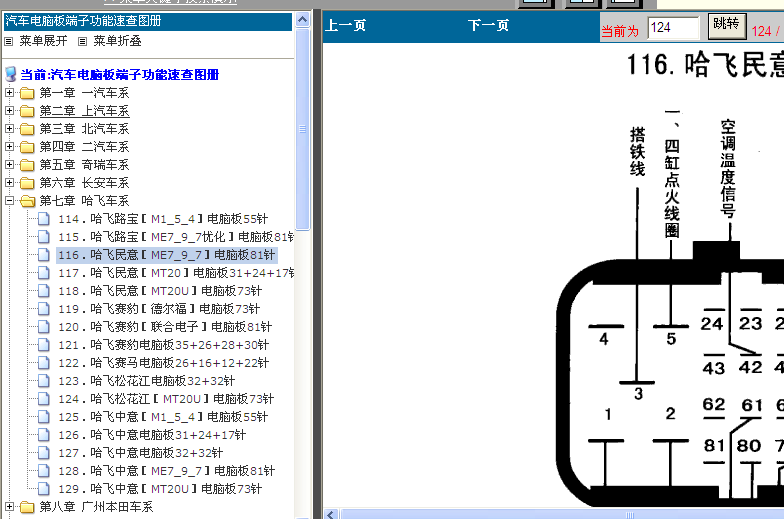The width and height of the screenshot is (784, 519).
Task: Click page icon of item 128 哈飞中意
Action: (x=44, y=470)
